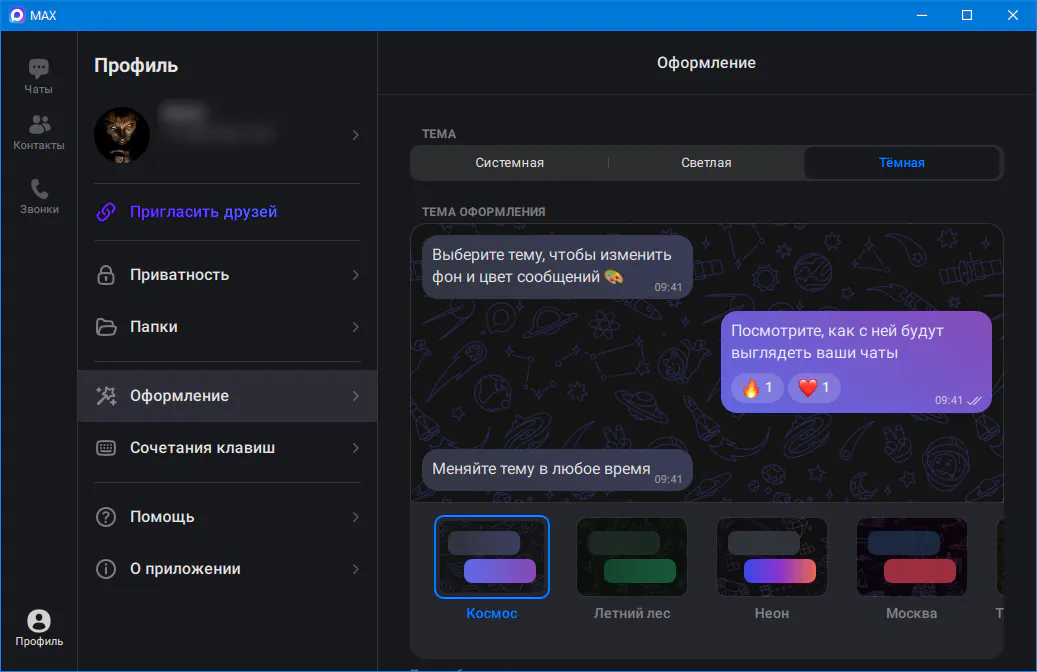Open the Звонки phone icon
This screenshot has width=1037, height=672.
pos(39,190)
